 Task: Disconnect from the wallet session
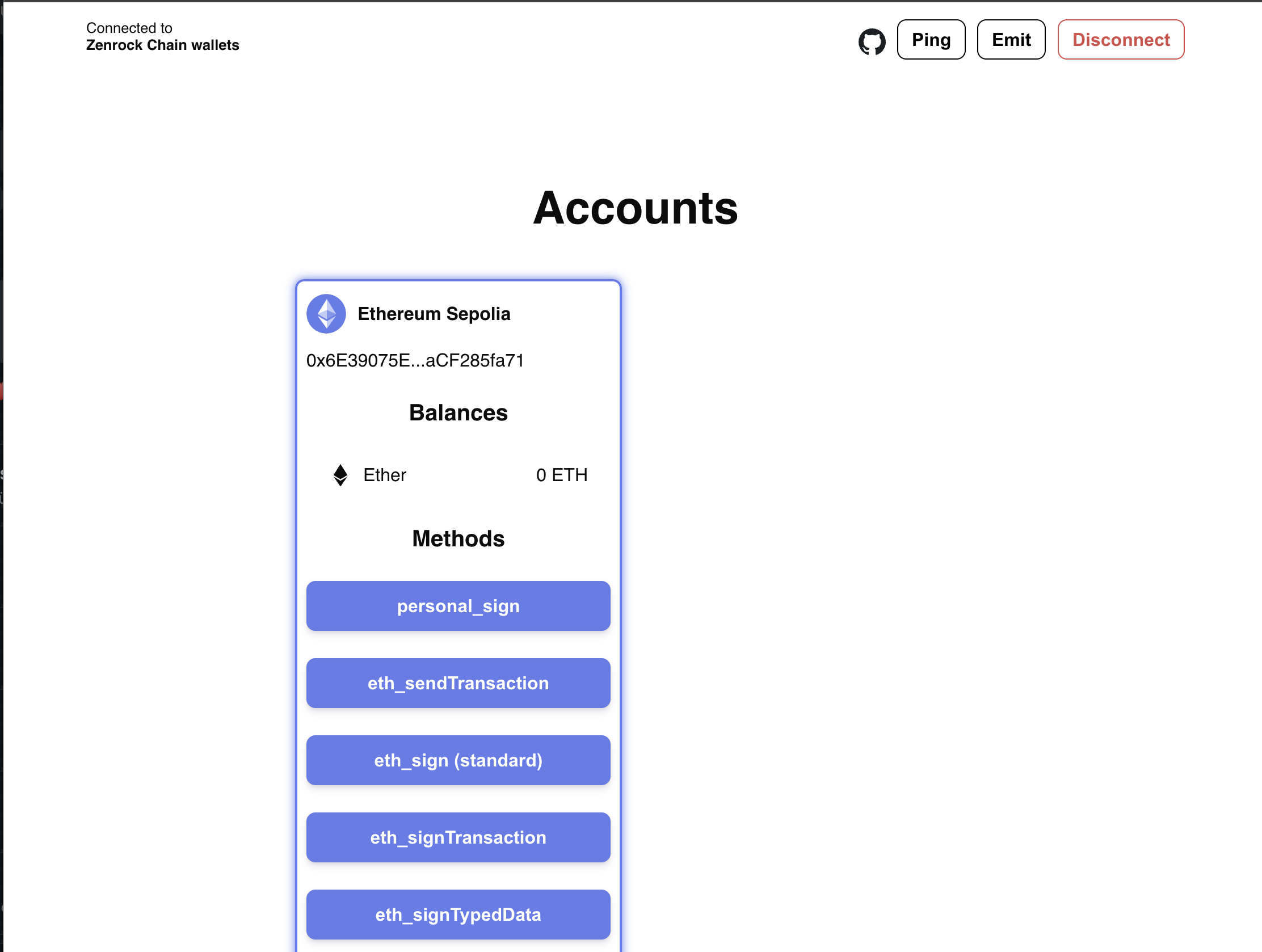[1121, 39]
